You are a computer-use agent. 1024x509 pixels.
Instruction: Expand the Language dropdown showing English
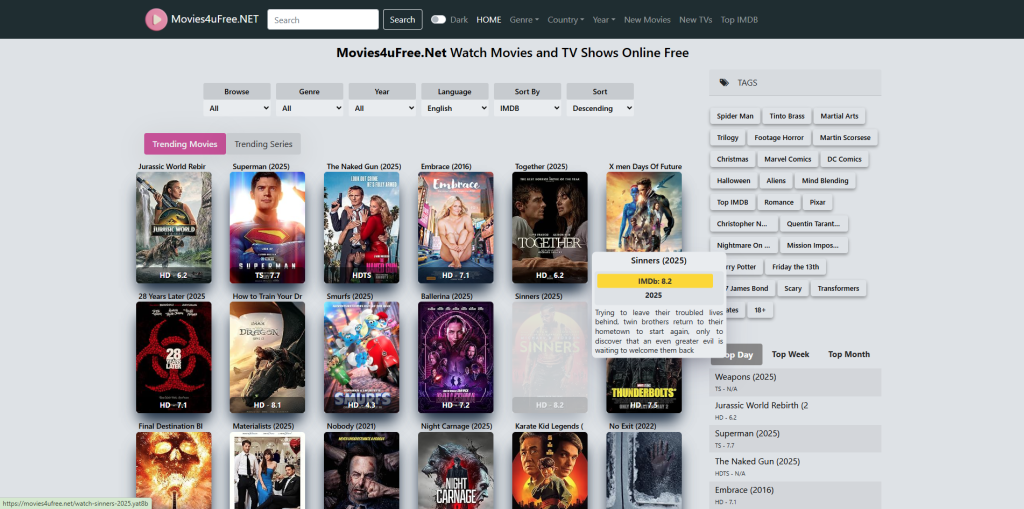[x=455, y=108]
